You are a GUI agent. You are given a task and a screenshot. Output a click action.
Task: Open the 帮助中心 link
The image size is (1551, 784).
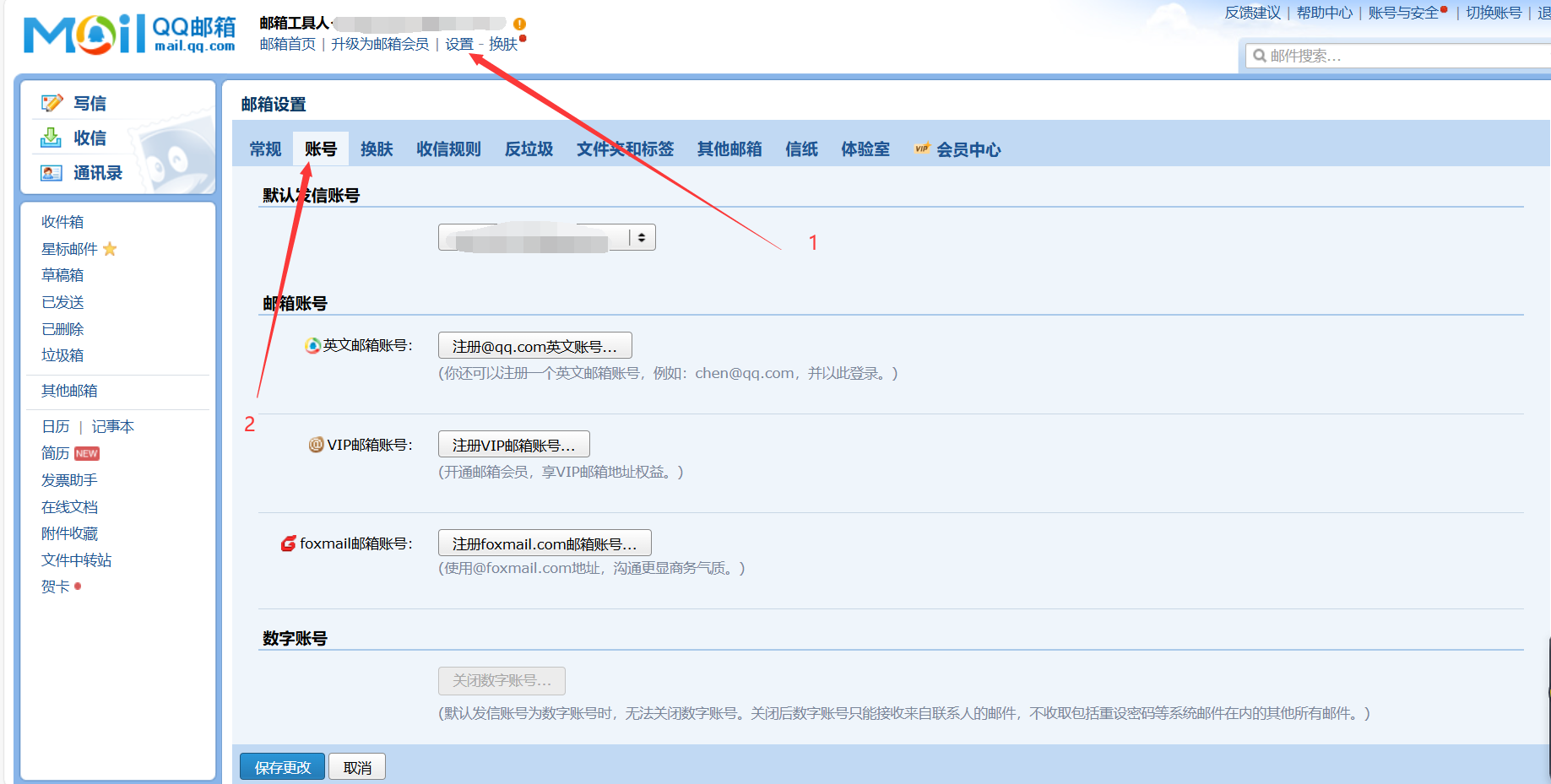tap(1324, 13)
